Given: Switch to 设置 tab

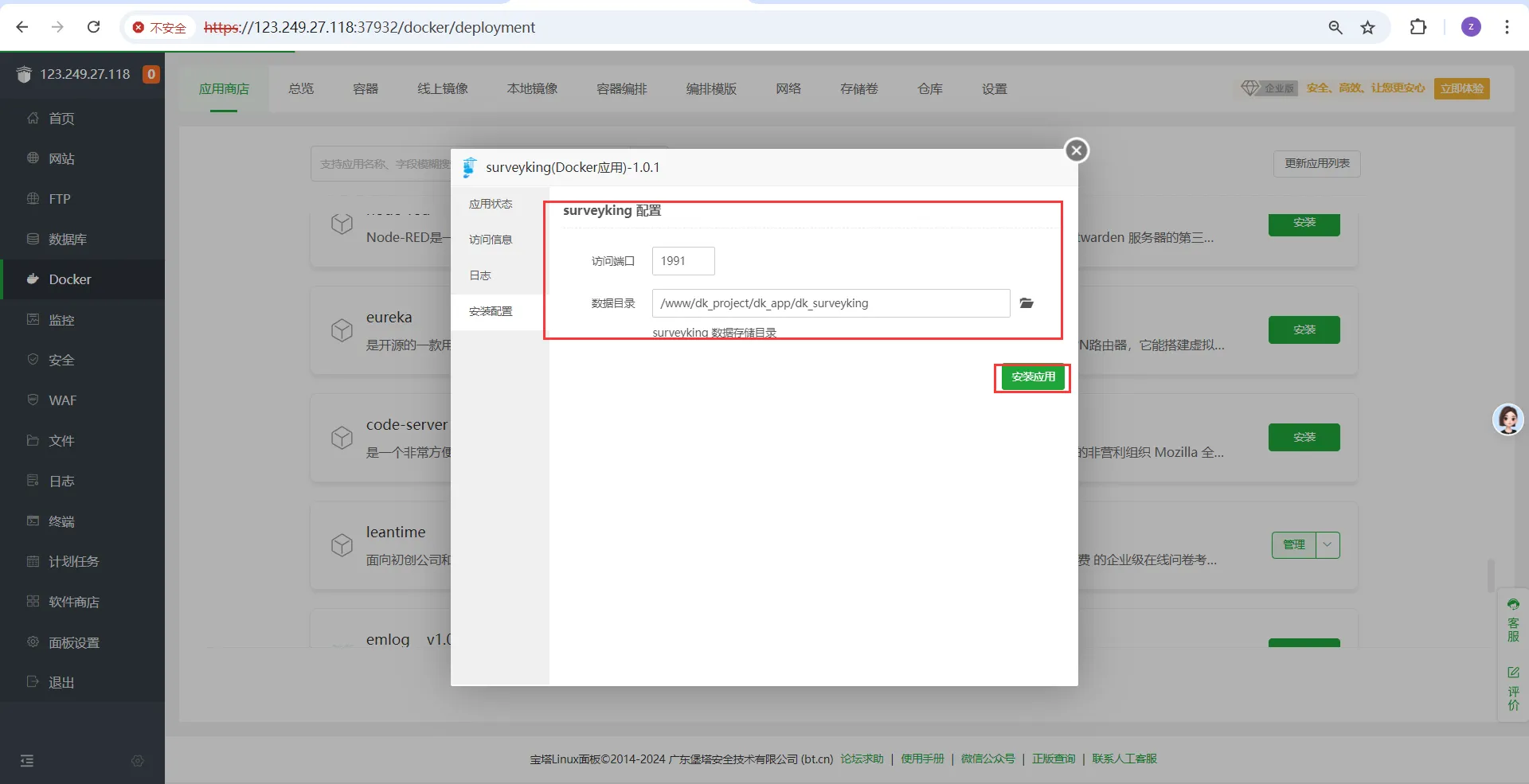Looking at the screenshot, I should click(x=995, y=88).
